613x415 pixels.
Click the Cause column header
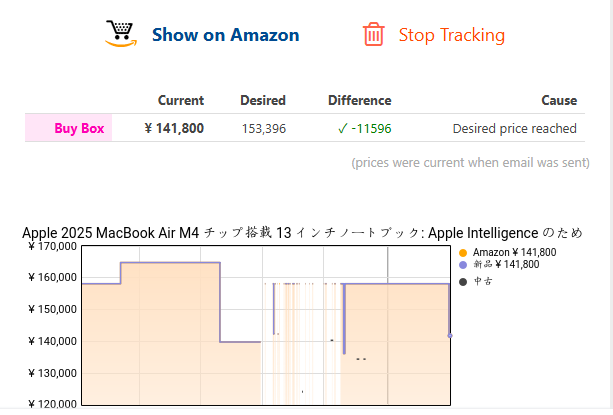(x=559, y=100)
